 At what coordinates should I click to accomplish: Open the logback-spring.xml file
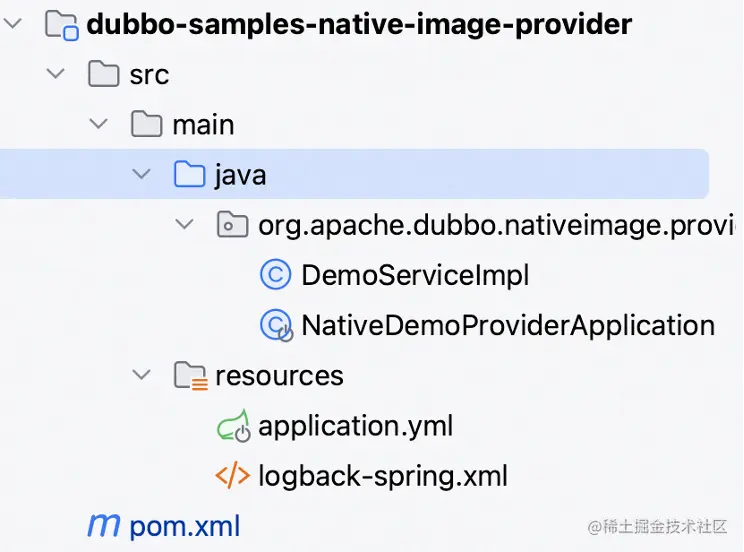pyautogui.click(x=383, y=477)
